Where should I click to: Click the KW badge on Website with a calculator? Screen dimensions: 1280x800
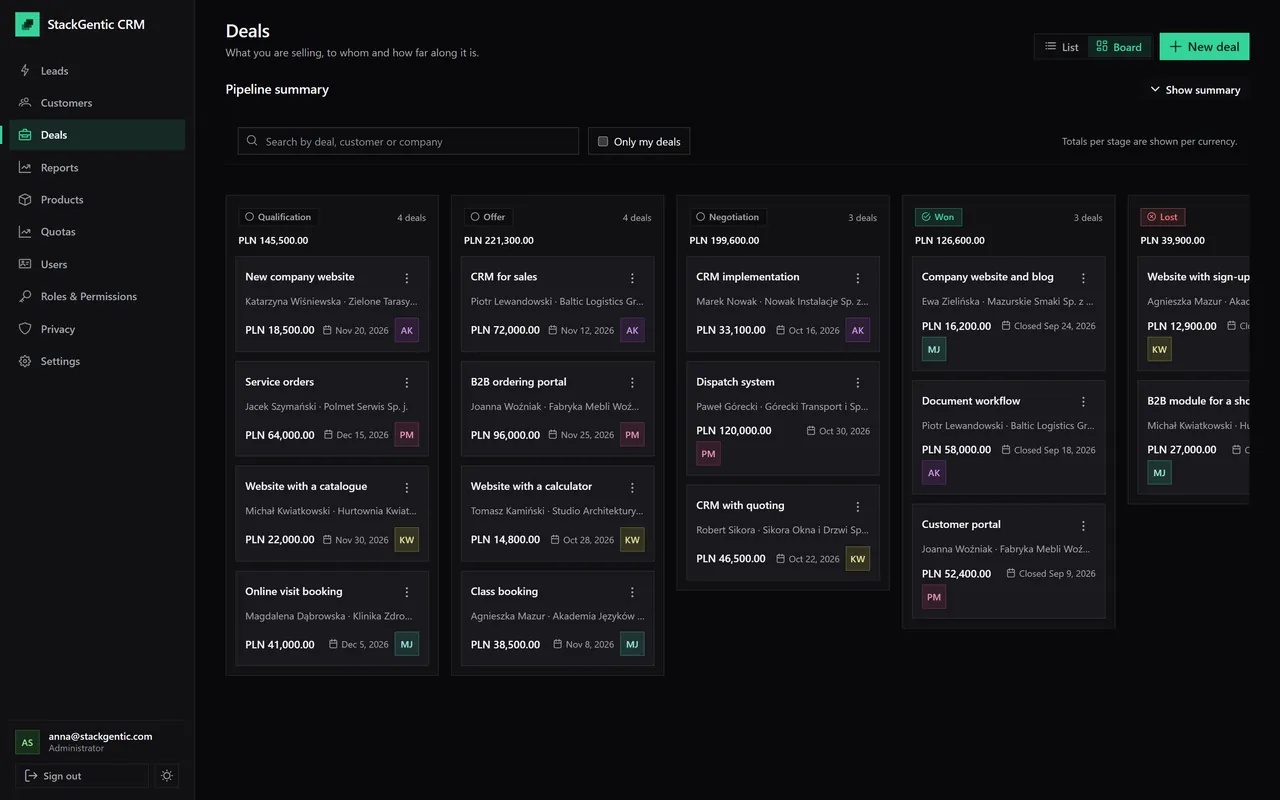point(632,540)
